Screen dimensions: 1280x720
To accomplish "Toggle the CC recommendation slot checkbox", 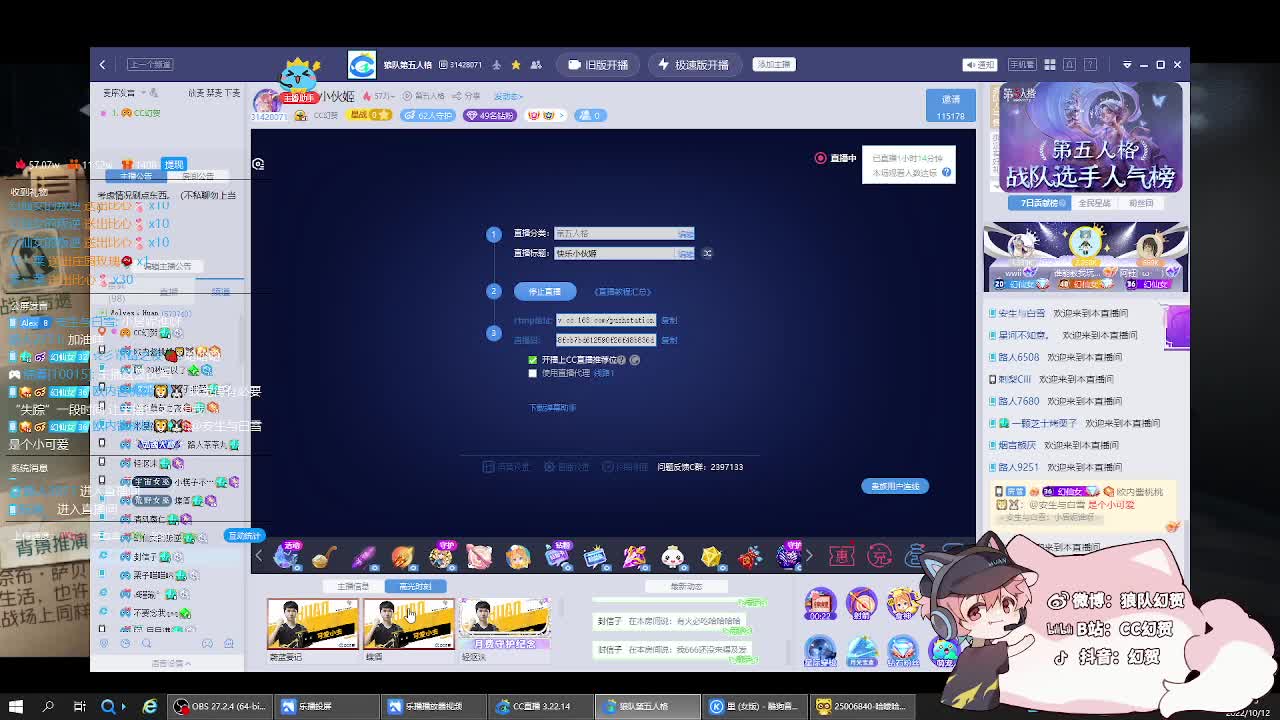I will point(532,360).
